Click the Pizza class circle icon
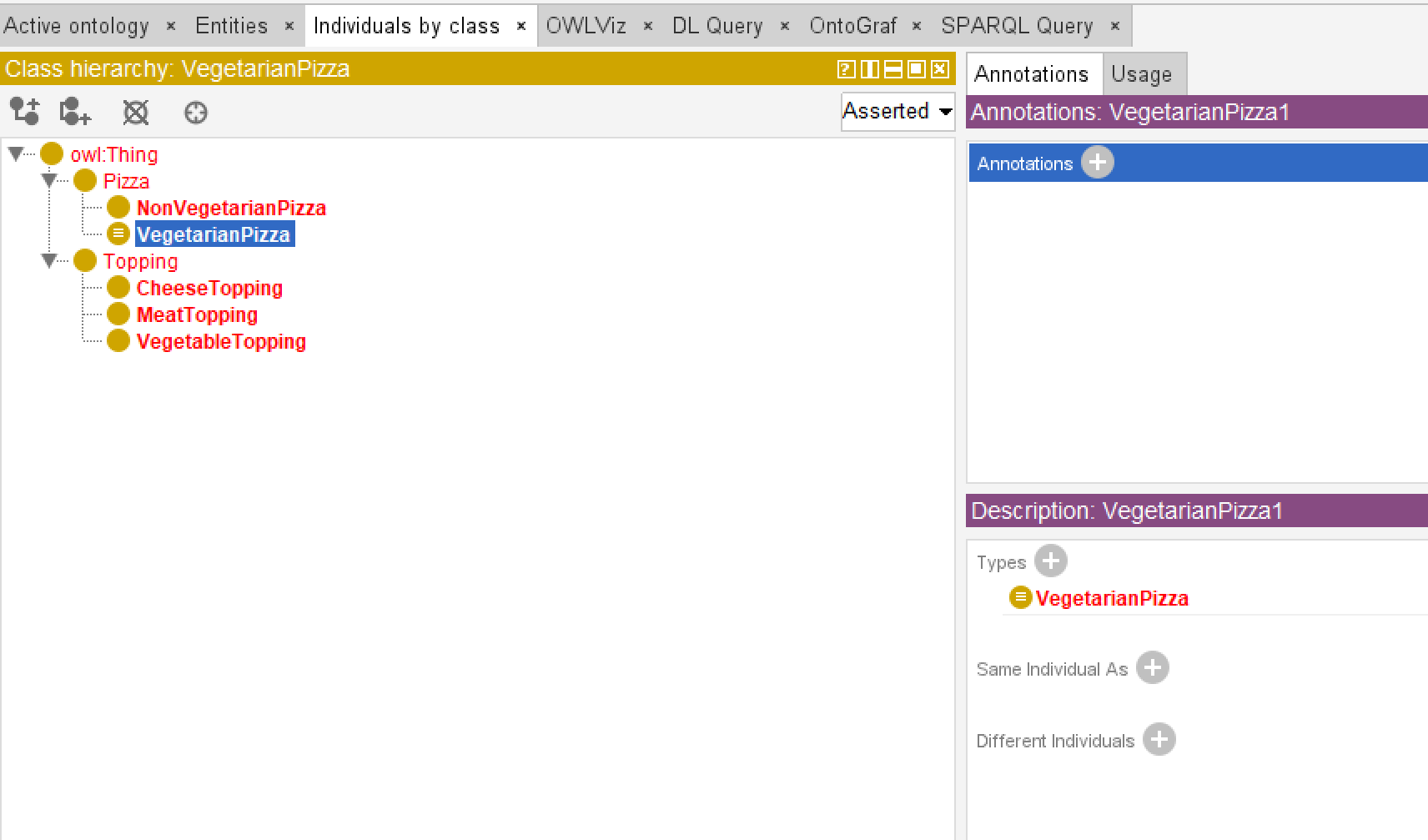This screenshot has height=840, width=1428. (85, 180)
